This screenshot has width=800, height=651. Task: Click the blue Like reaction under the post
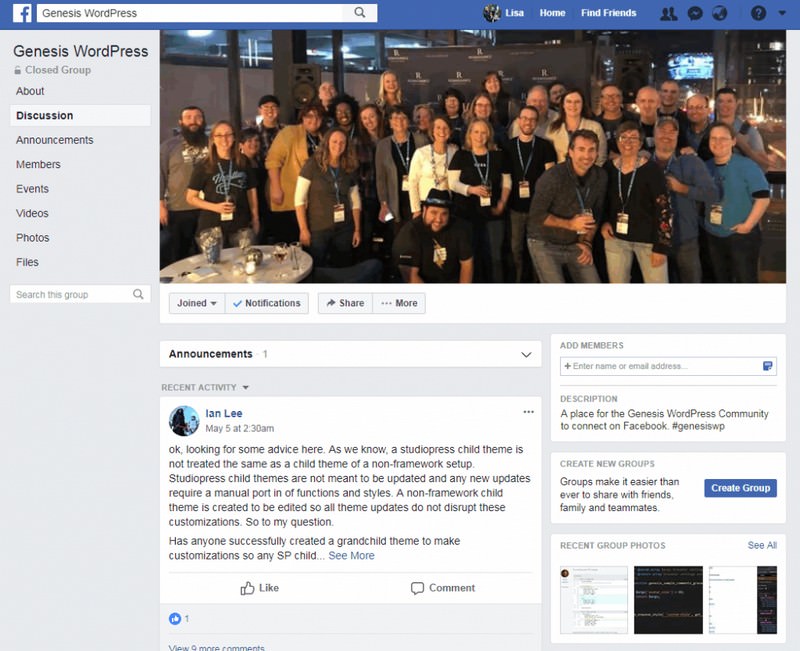click(176, 619)
